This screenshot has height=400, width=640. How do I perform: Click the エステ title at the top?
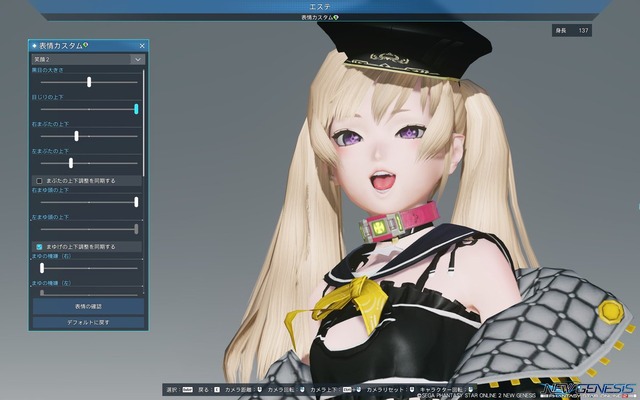click(320, 7)
